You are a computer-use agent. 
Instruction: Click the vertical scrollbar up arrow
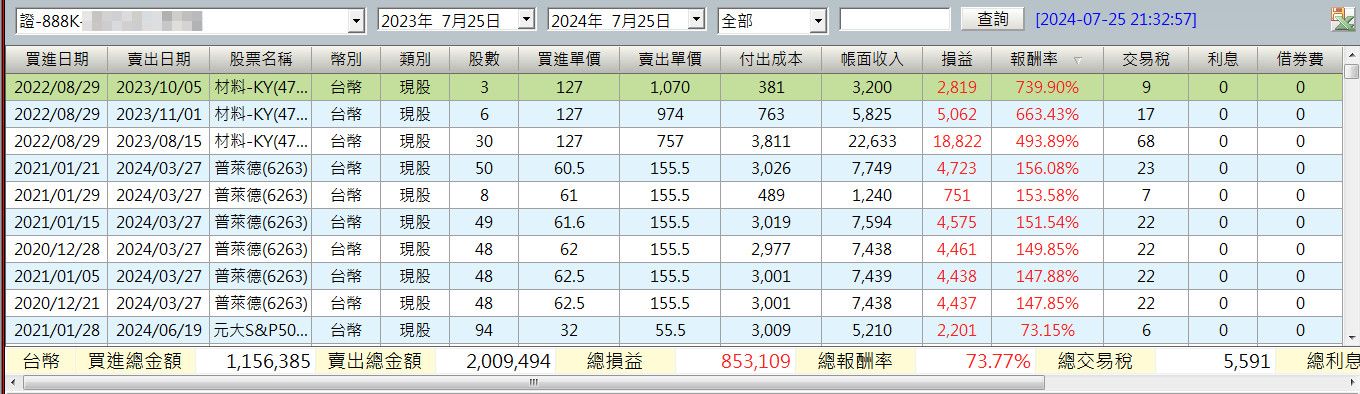[1351, 55]
